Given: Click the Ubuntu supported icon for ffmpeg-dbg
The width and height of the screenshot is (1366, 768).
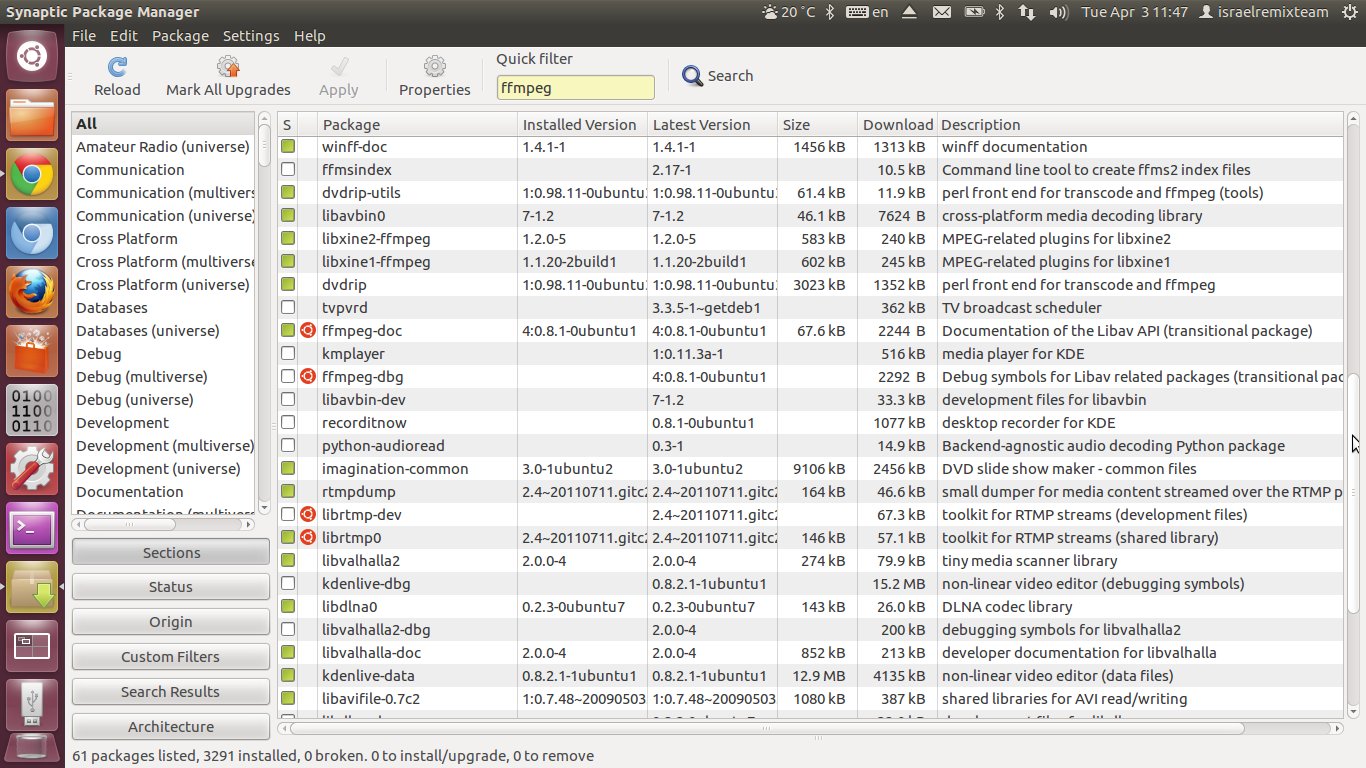Looking at the screenshot, I should point(308,376).
